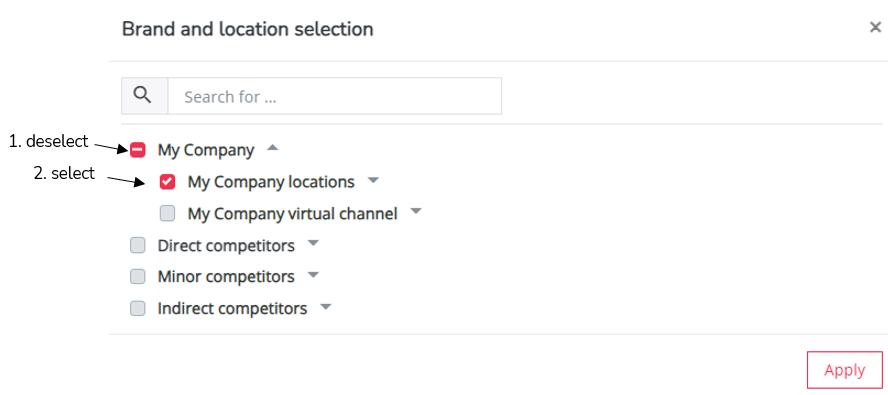
Task: Apply the brand and location selection
Action: 844,370
